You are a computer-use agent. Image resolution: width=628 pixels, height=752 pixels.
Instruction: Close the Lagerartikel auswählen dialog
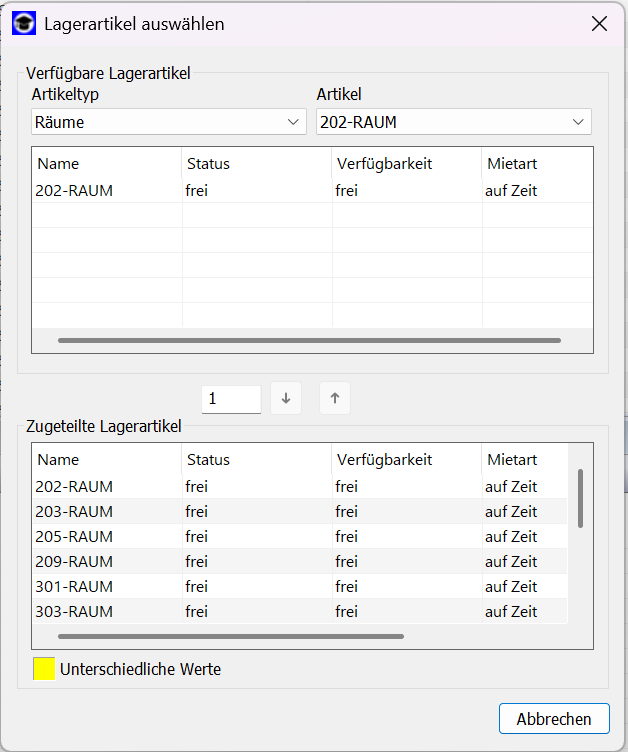599,24
